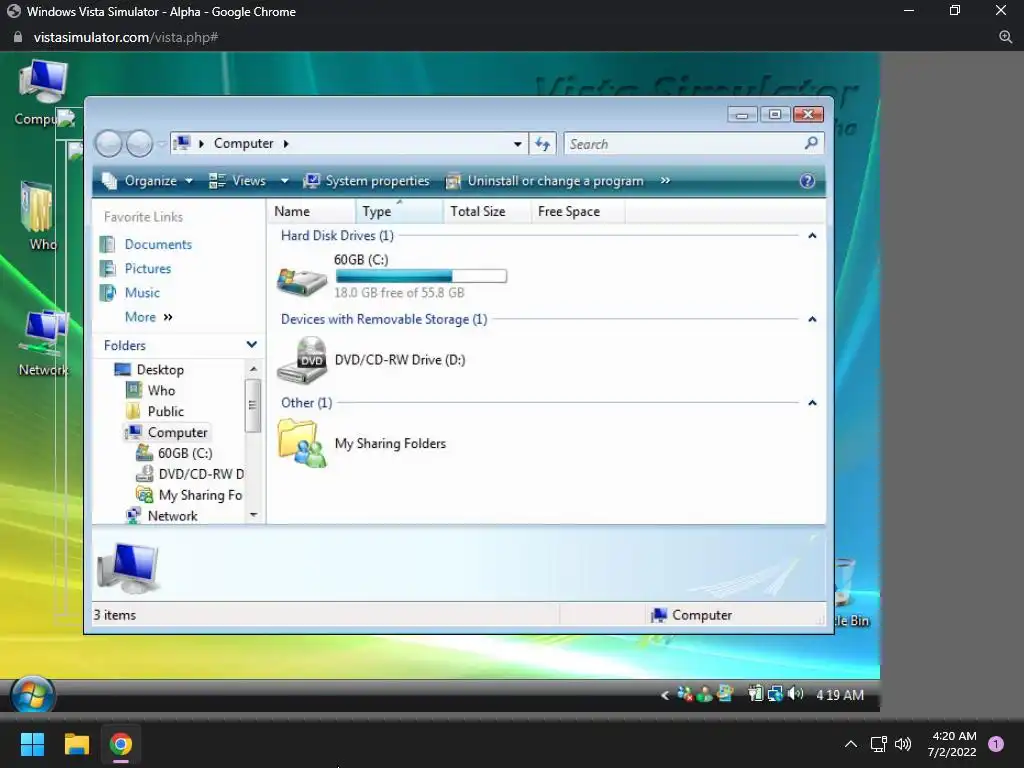The width and height of the screenshot is (1024, 768).
Task: Show more toolbar commands chevron
Action: click(x=665, y=180)
